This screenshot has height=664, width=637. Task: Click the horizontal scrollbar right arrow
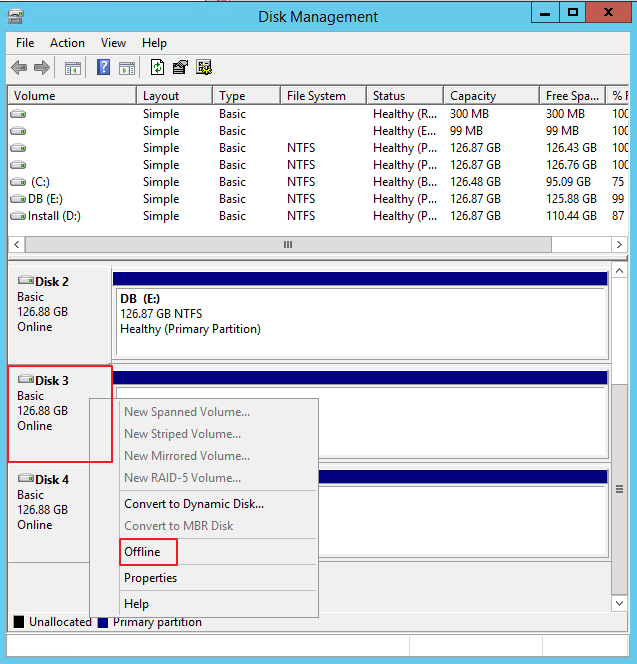pos(619,244)
